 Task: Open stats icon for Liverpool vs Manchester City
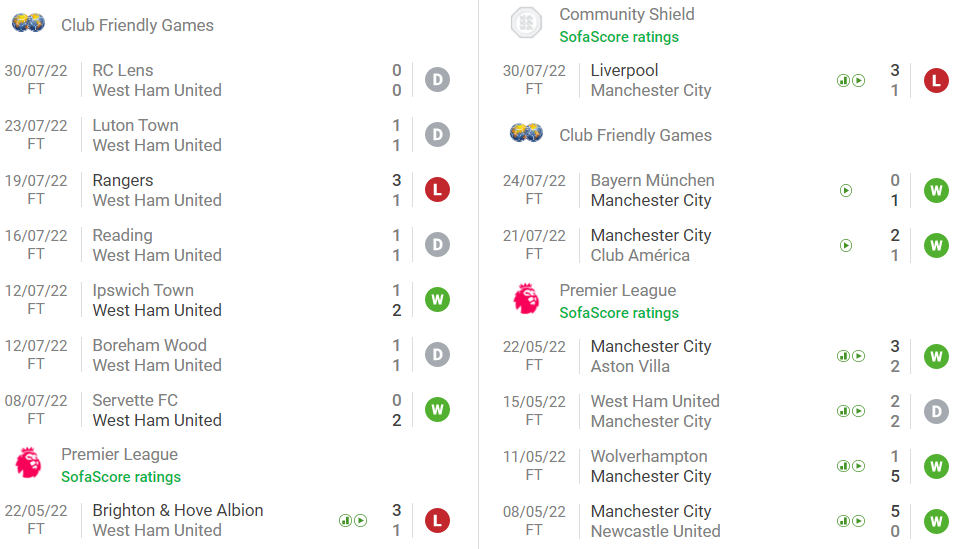pyautogui.click(x=843, y=81)
